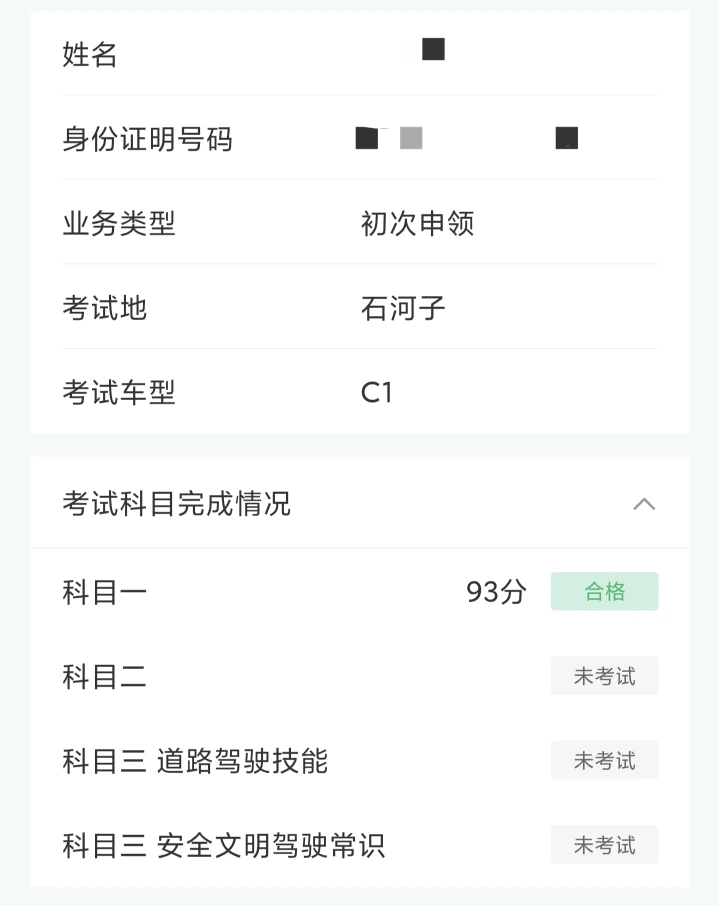Click the 石河子 exam location value
The width and height of the screenshot is (719, 905).
coord(403,308)
